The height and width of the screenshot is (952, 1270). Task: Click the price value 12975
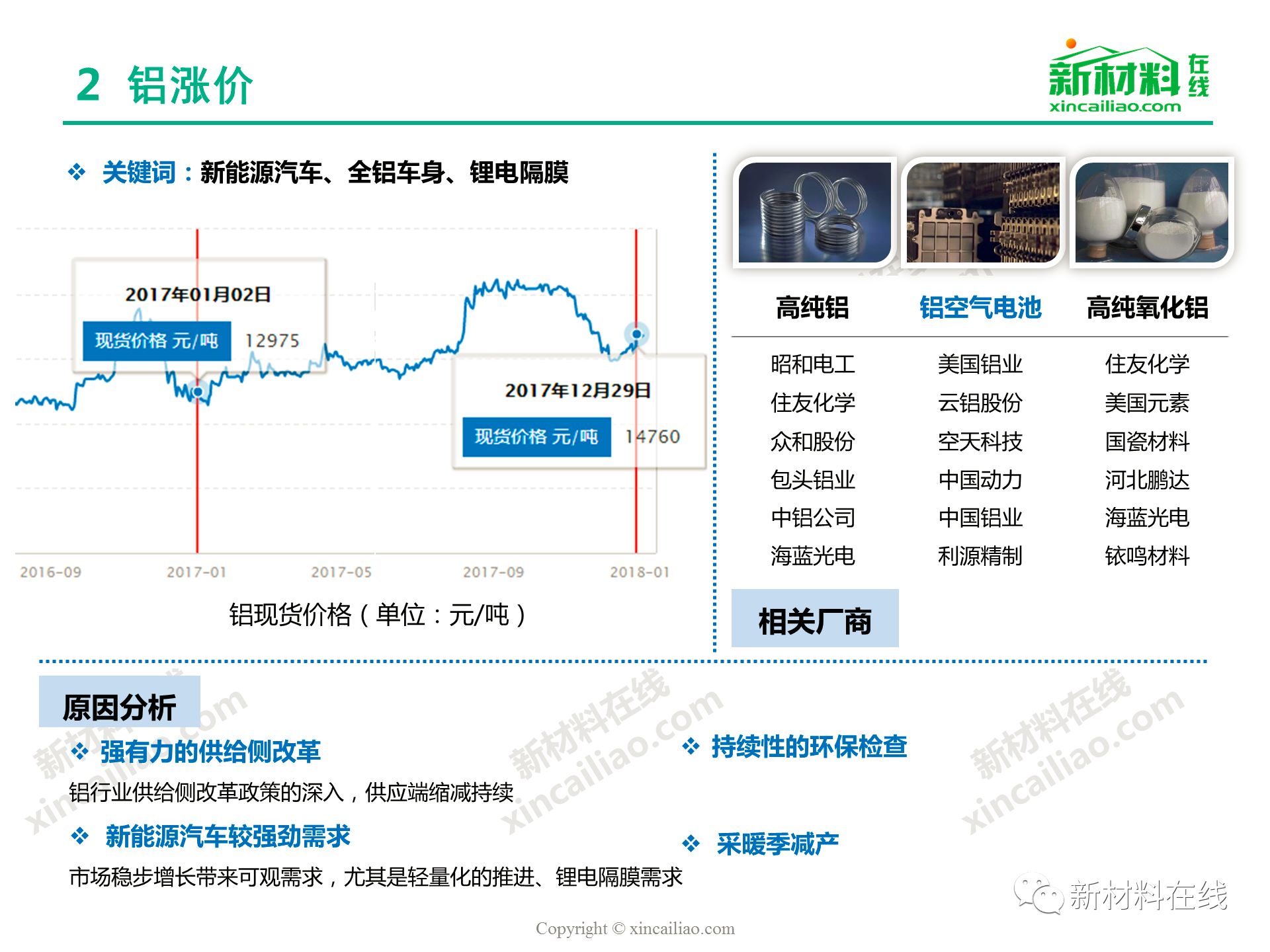click(273, 341)
